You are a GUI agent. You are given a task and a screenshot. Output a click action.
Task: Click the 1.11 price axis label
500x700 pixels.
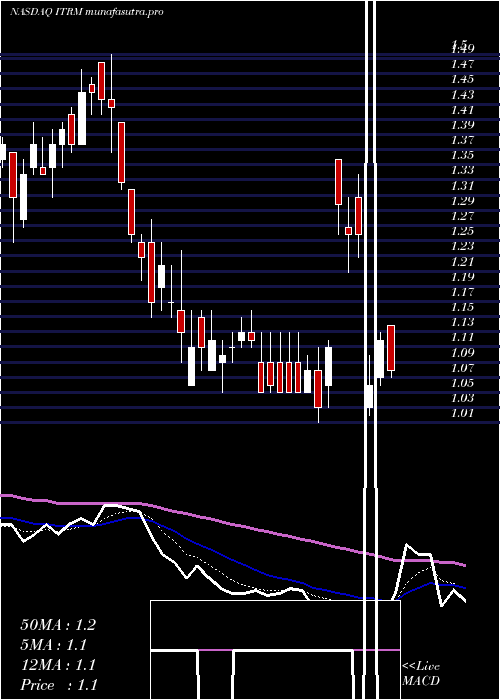[x=462, y=338]
